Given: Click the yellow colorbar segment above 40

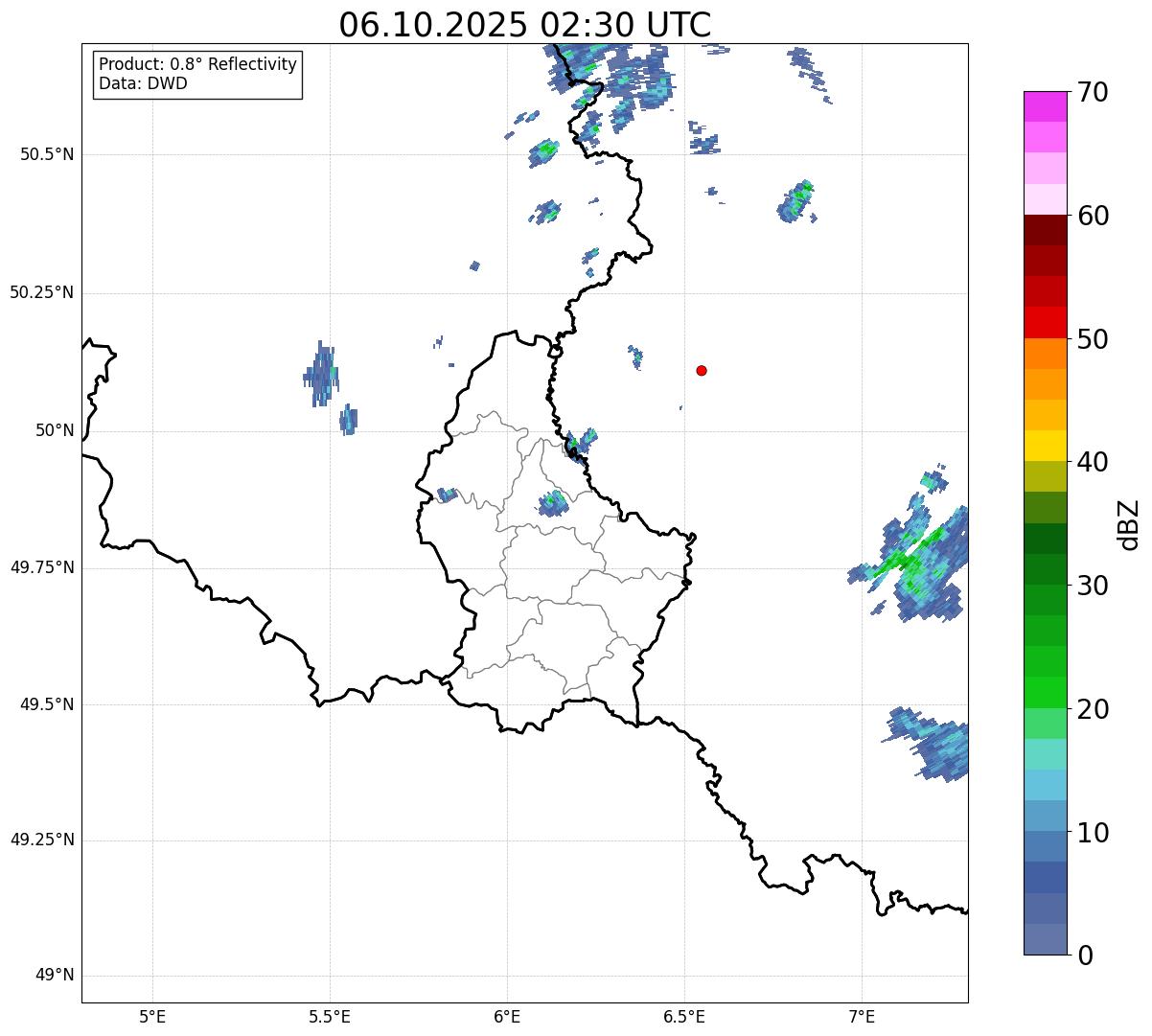Looking at the screenshot, I should (1046, 446).
